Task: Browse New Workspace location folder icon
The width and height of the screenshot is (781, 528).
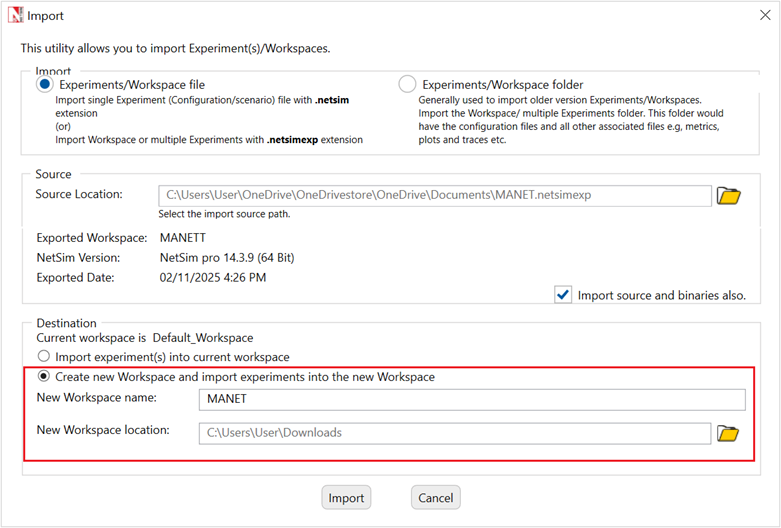Action: [728, 433]
